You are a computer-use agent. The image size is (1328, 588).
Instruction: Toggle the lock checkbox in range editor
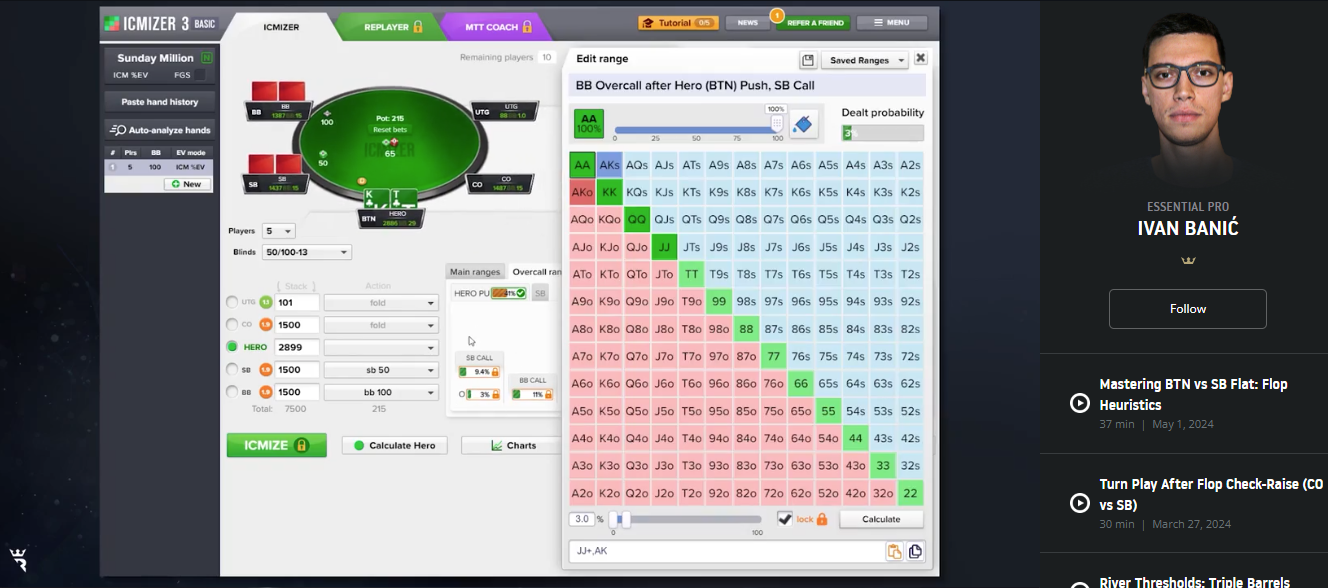pos(785,519)
